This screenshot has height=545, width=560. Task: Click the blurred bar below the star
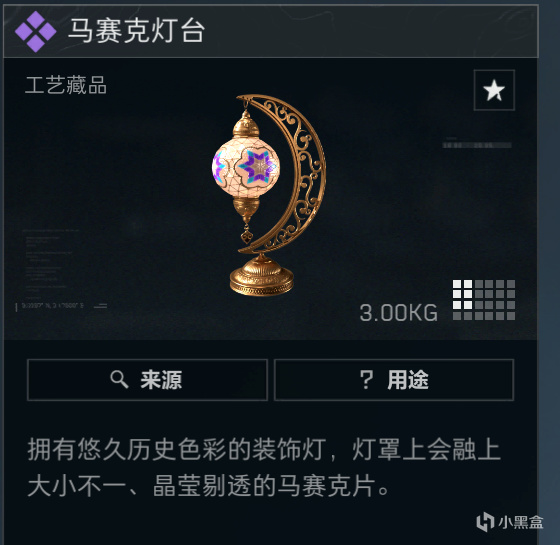[477, 145]
